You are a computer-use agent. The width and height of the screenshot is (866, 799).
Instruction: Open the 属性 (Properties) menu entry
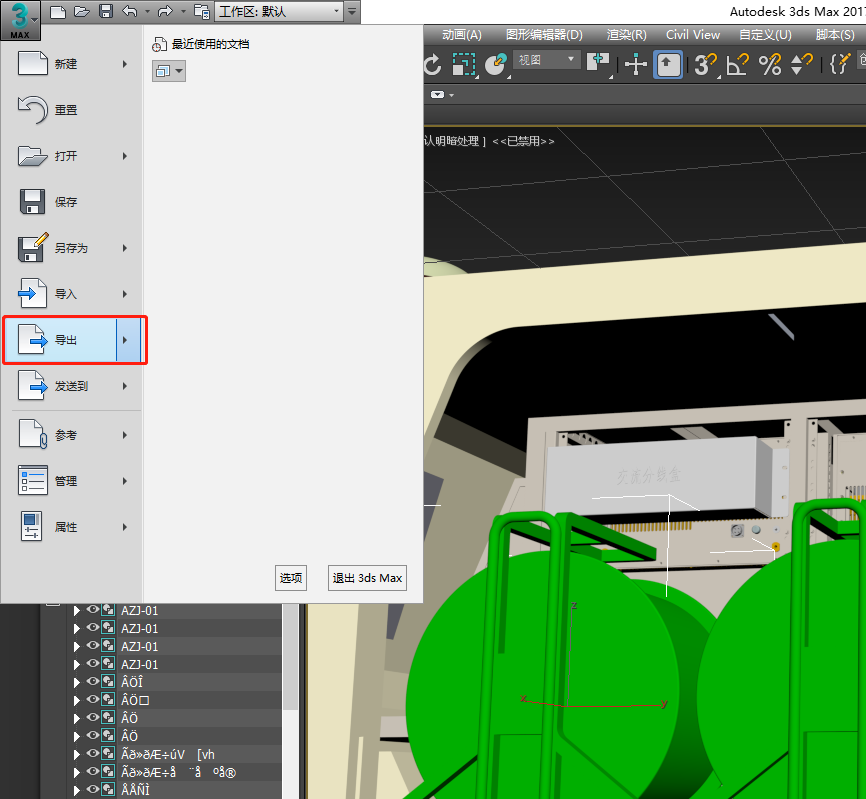[x=72, y=527]
